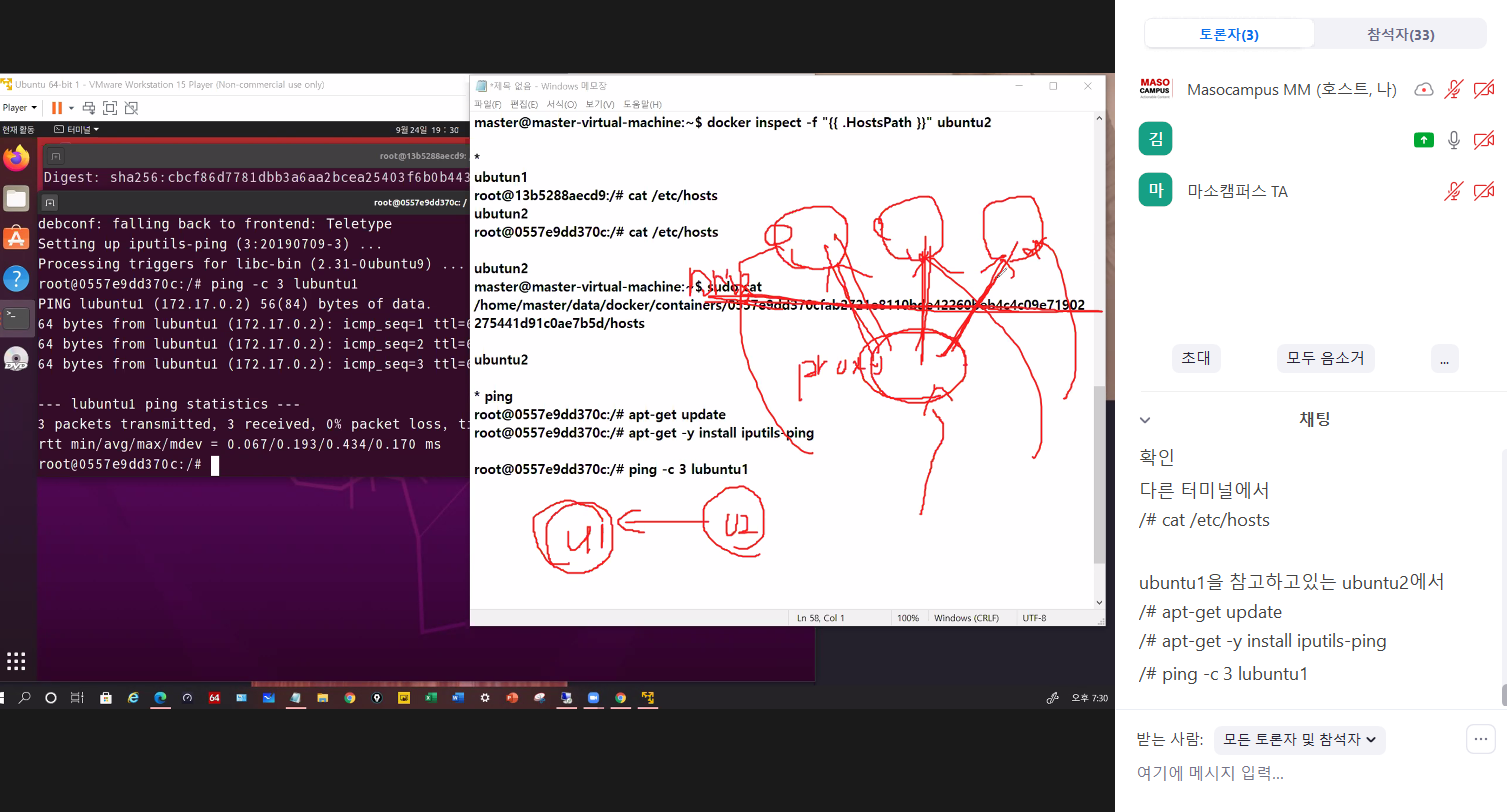Viewport: 1507px width, 812px height.
Task: Click the Help question mark dock icon
Action: [16, 278]
